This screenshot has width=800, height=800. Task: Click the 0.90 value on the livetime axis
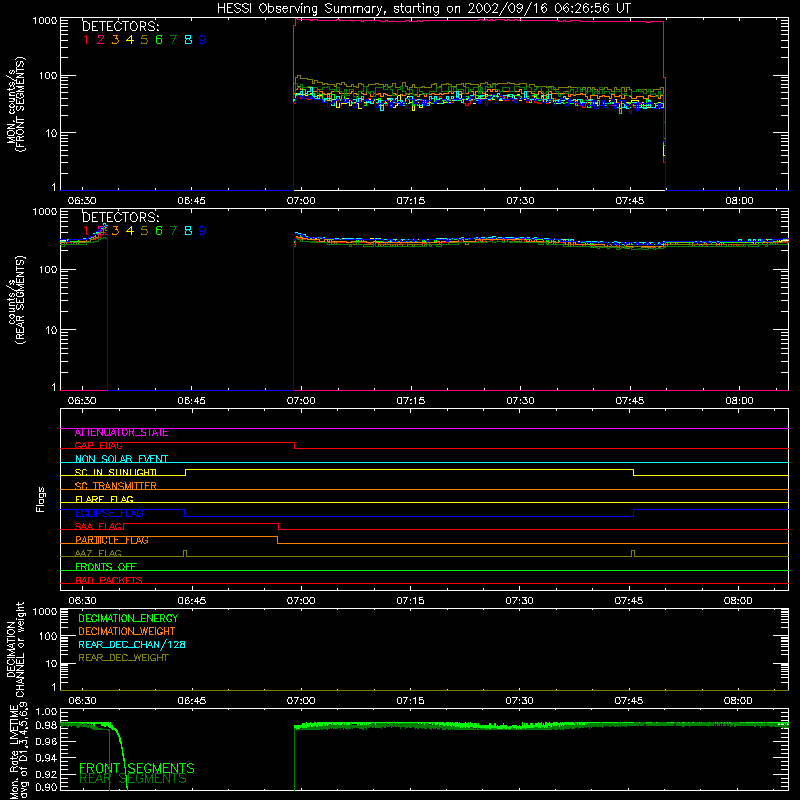coord(46,787)
